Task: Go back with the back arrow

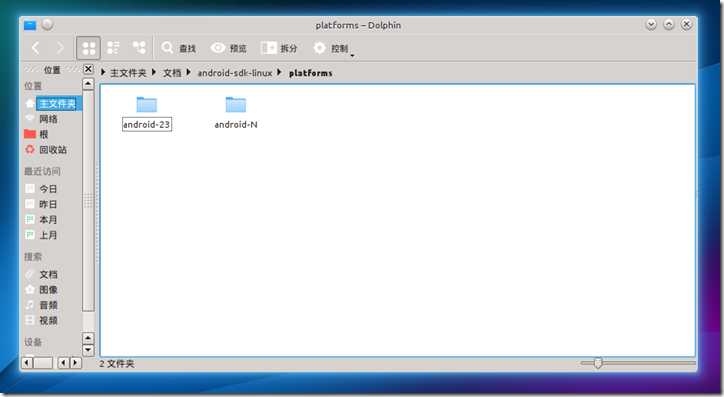Action: pos(36,48)
